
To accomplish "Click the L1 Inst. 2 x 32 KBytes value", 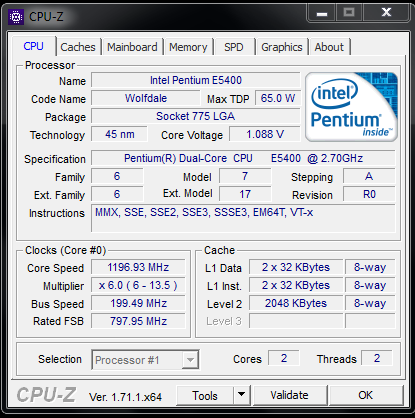I will (x=296, y=285).
